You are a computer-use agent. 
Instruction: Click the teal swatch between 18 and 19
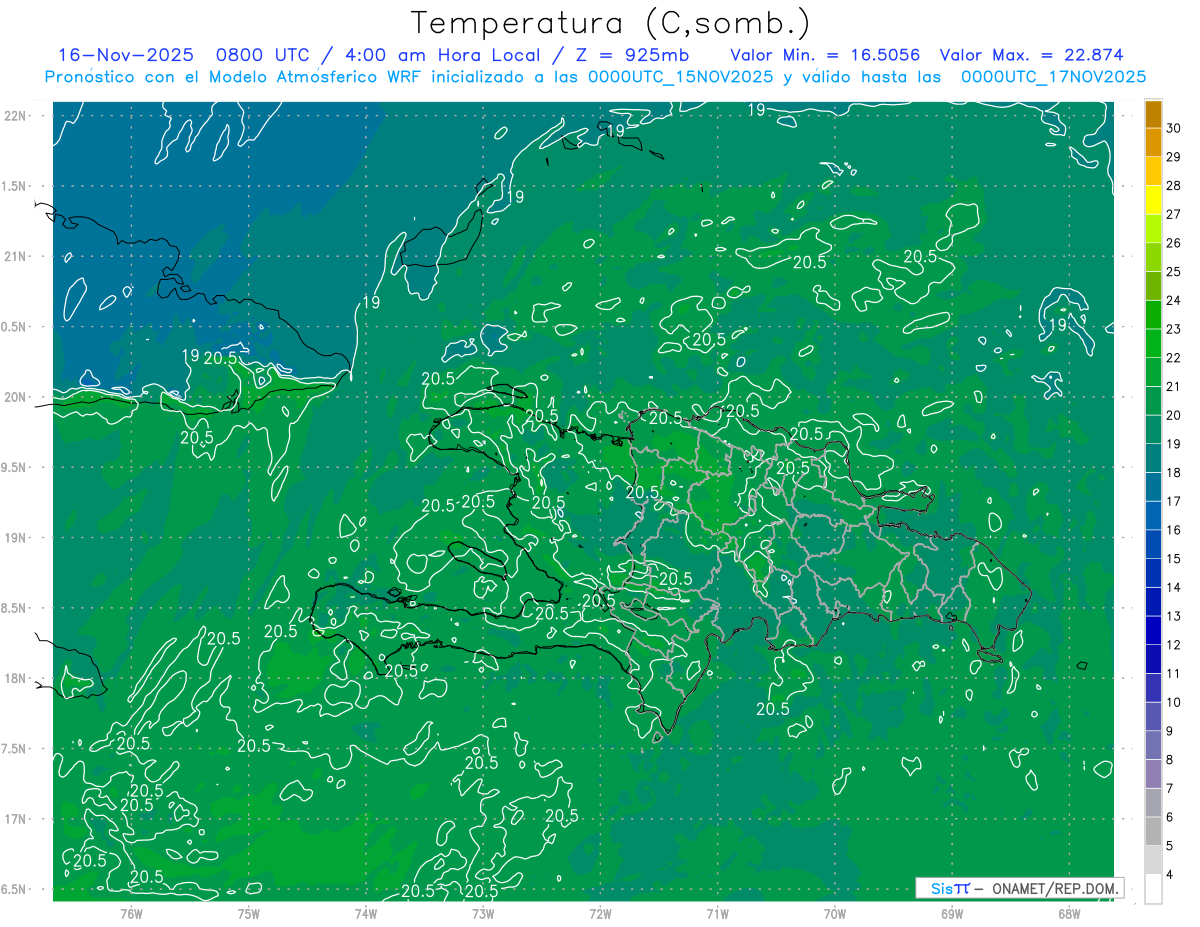[x=1153, y=459]
